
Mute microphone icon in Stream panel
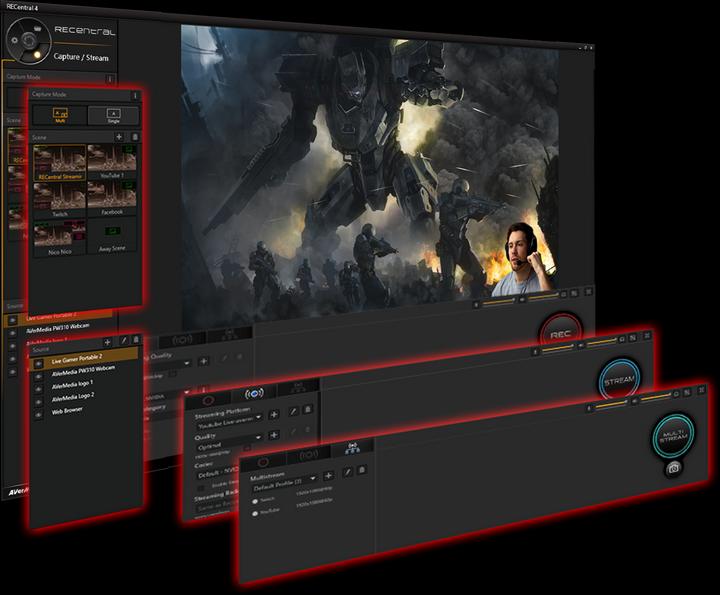[535, 352]
